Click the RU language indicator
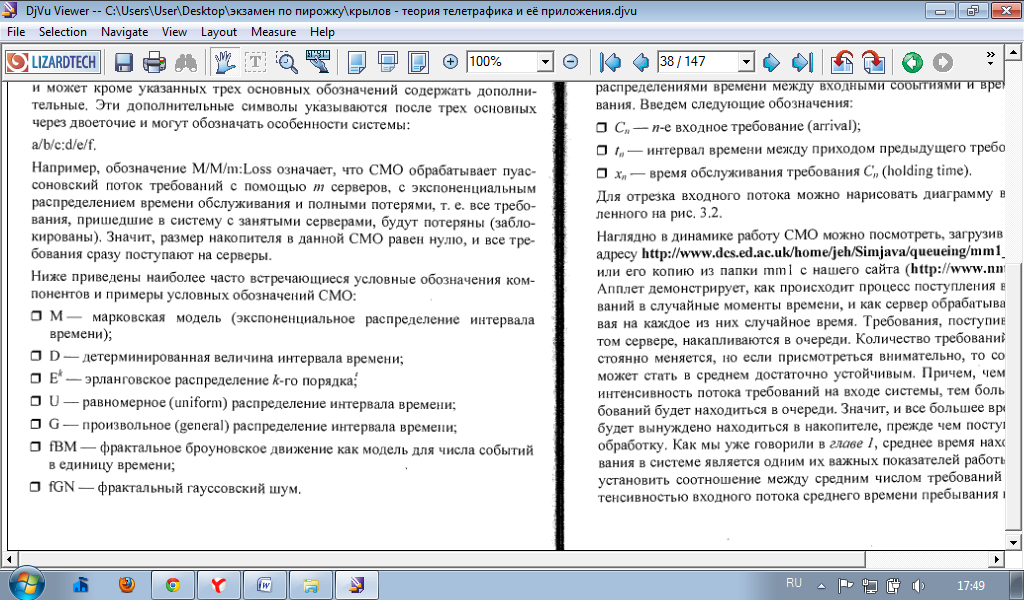 coord(793,583)
